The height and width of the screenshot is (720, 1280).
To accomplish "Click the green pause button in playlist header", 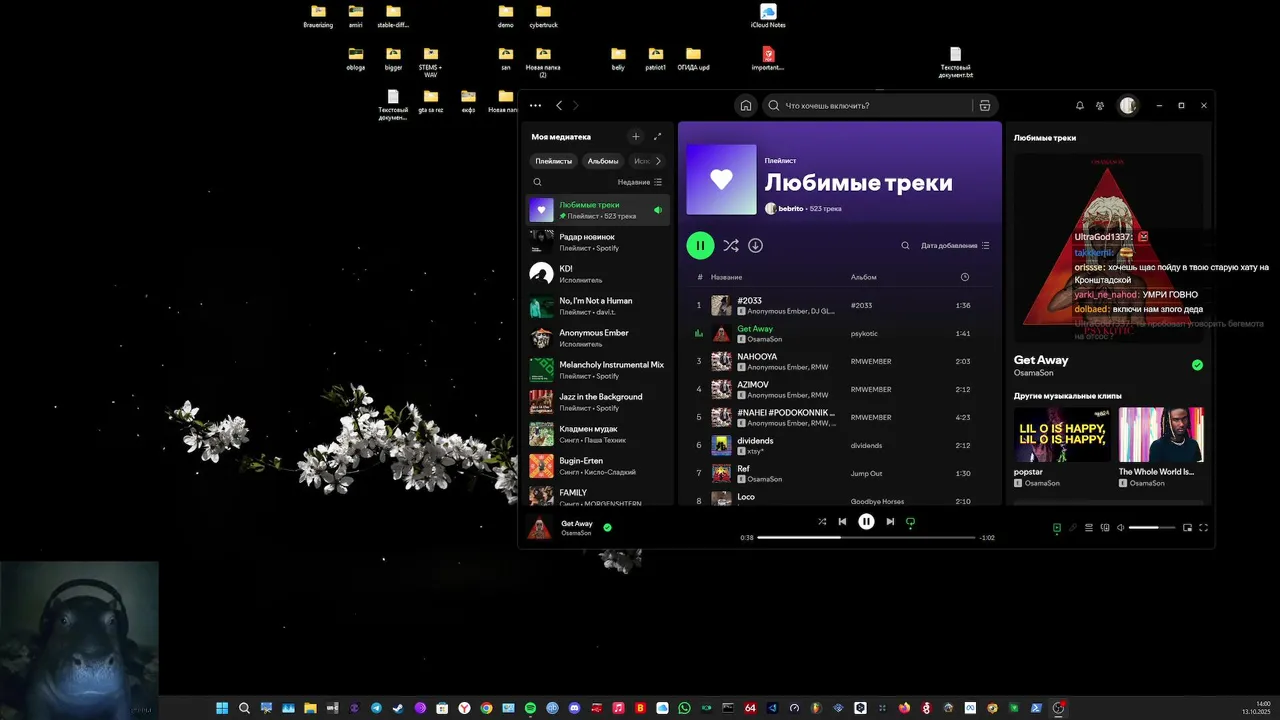I will pos(700,245).
